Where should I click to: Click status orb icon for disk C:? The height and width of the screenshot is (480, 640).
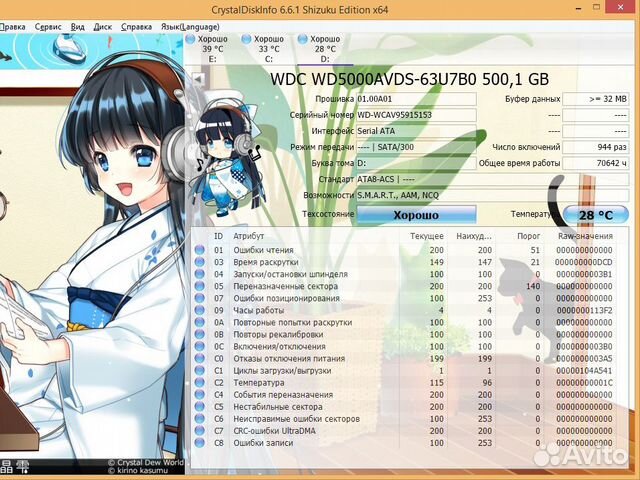pos(246,39)
